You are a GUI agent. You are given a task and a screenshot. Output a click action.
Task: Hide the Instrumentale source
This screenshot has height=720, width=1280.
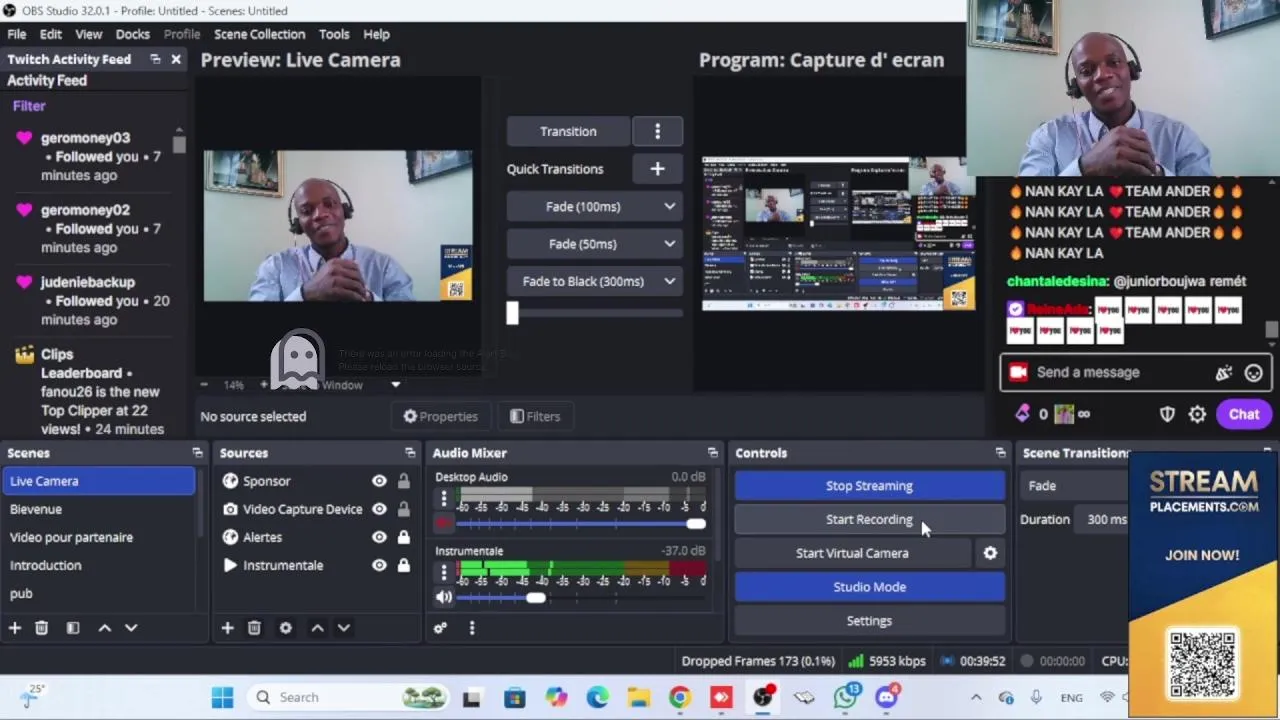379,565
